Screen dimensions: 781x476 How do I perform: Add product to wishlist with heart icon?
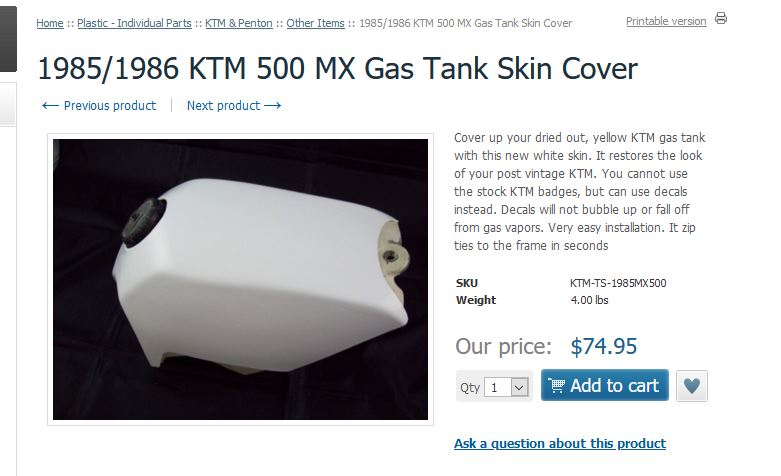tap(691, 386)
